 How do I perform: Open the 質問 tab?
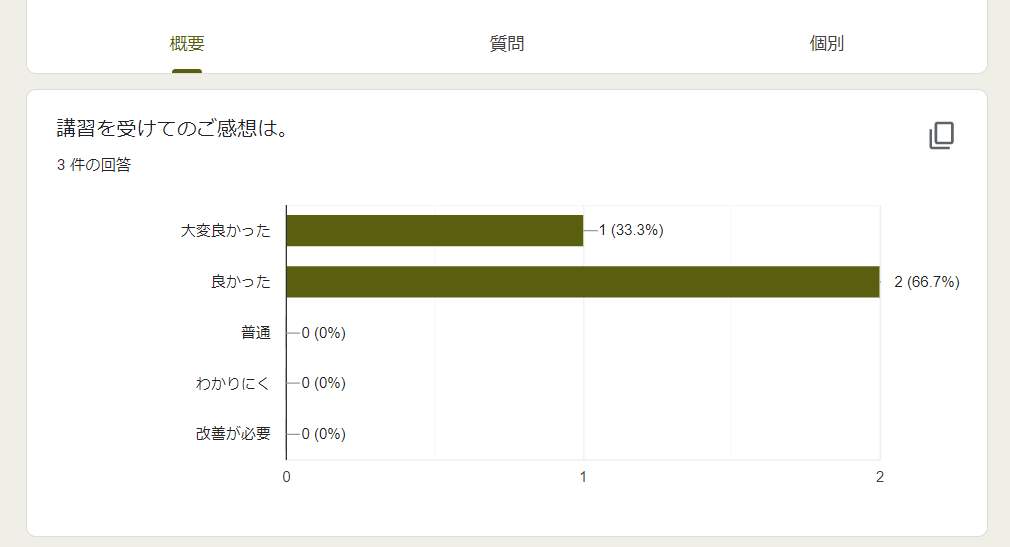(507, 44)
